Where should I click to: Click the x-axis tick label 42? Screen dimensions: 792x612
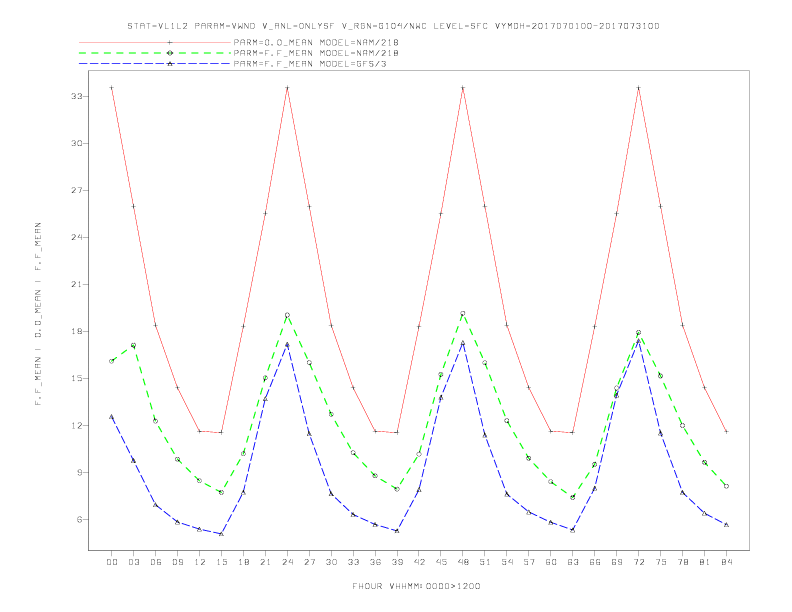(x=419, y=562)
